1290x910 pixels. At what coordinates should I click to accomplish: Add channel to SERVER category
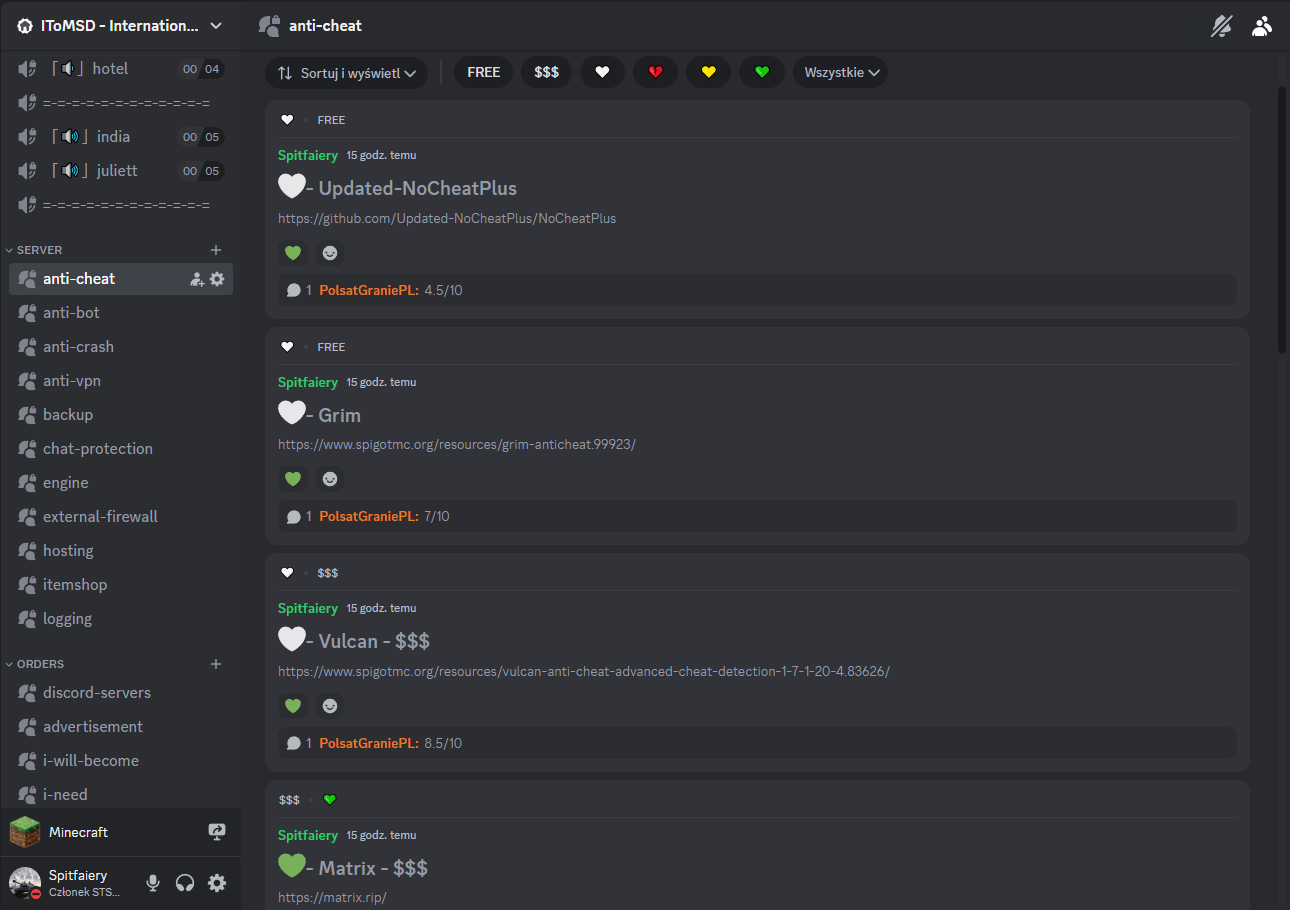(x=216, y=250)
